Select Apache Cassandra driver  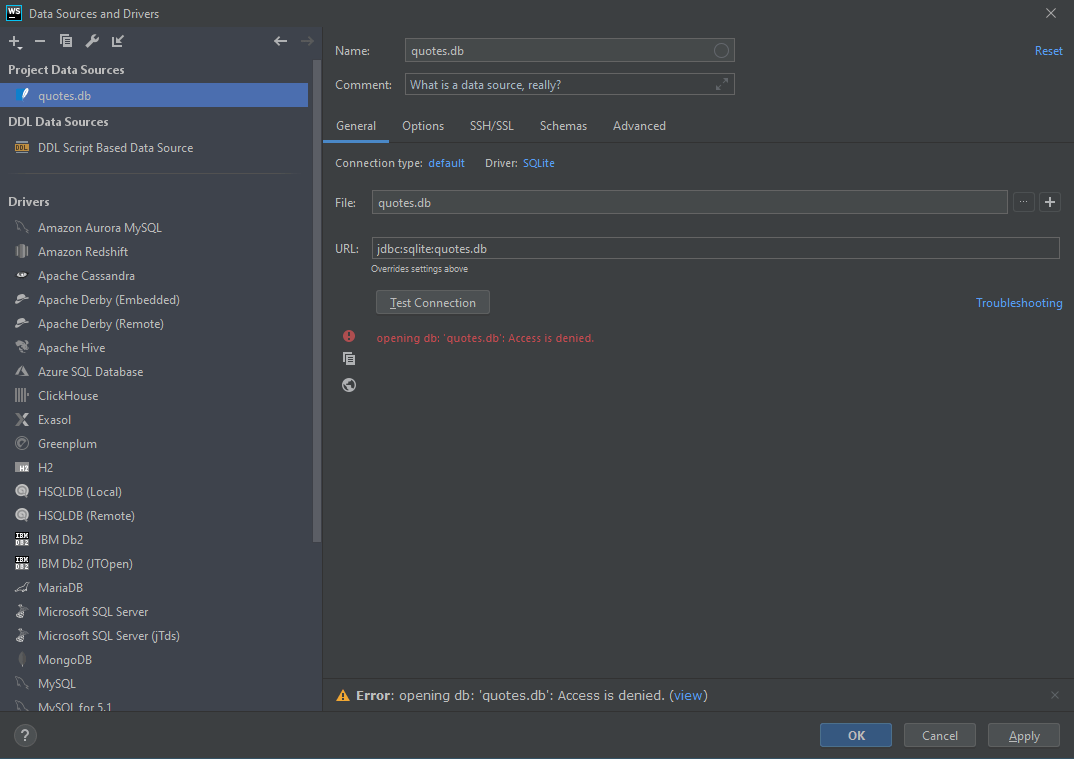coord(154,275)
